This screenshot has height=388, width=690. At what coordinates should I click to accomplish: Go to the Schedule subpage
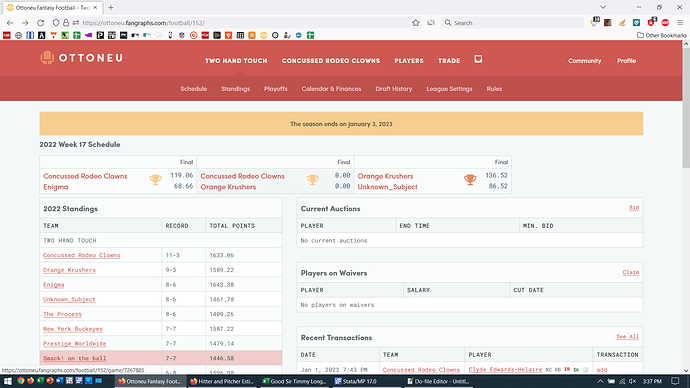(194, 88)
